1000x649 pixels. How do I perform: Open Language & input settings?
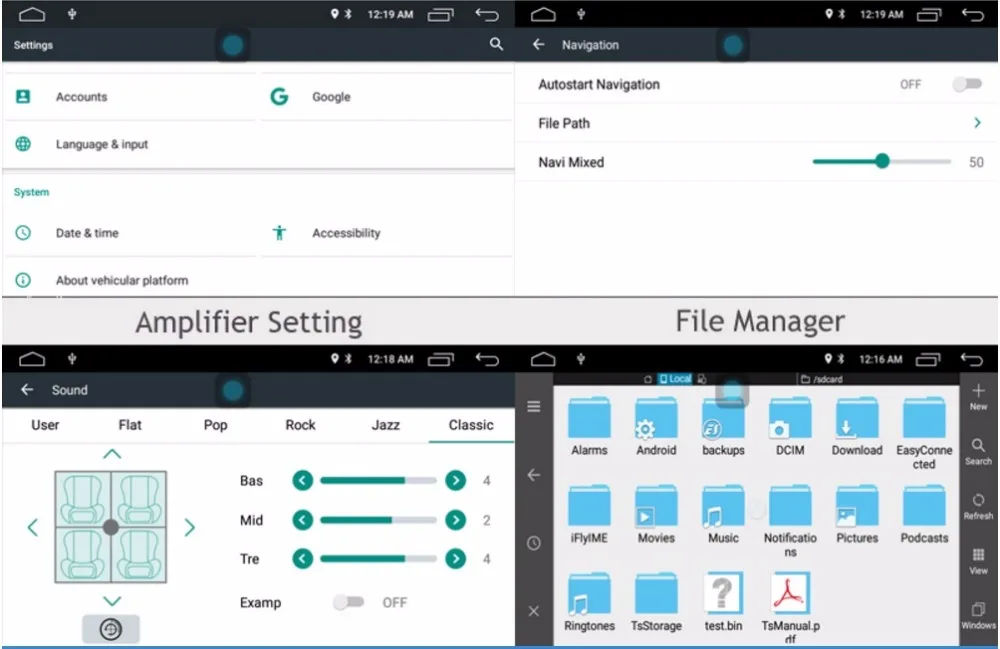[129, 144]
